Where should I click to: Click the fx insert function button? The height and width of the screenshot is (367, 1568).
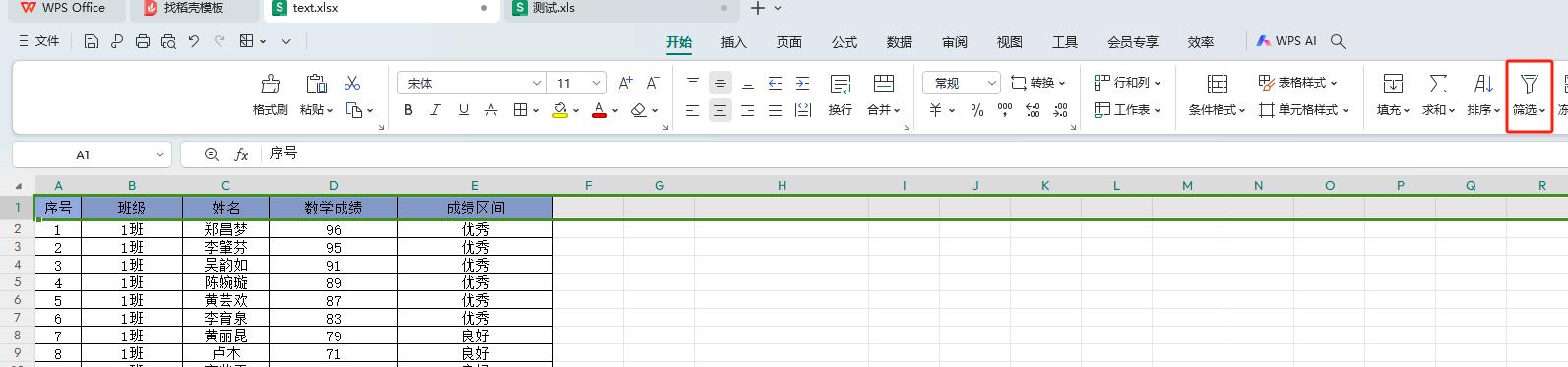(x=241, y=154)
